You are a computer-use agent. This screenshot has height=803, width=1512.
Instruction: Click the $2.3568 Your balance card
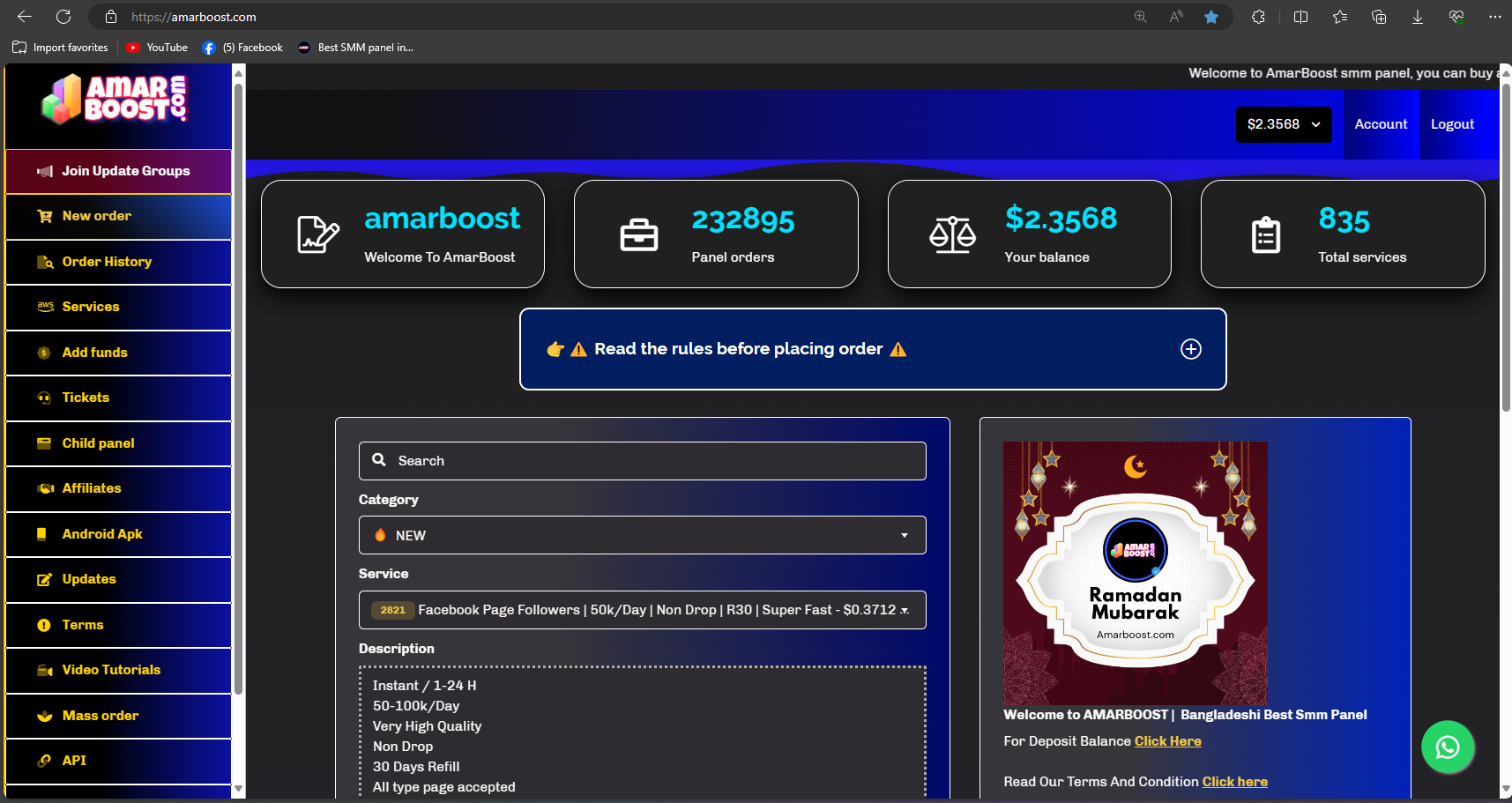click(1030, 234)
